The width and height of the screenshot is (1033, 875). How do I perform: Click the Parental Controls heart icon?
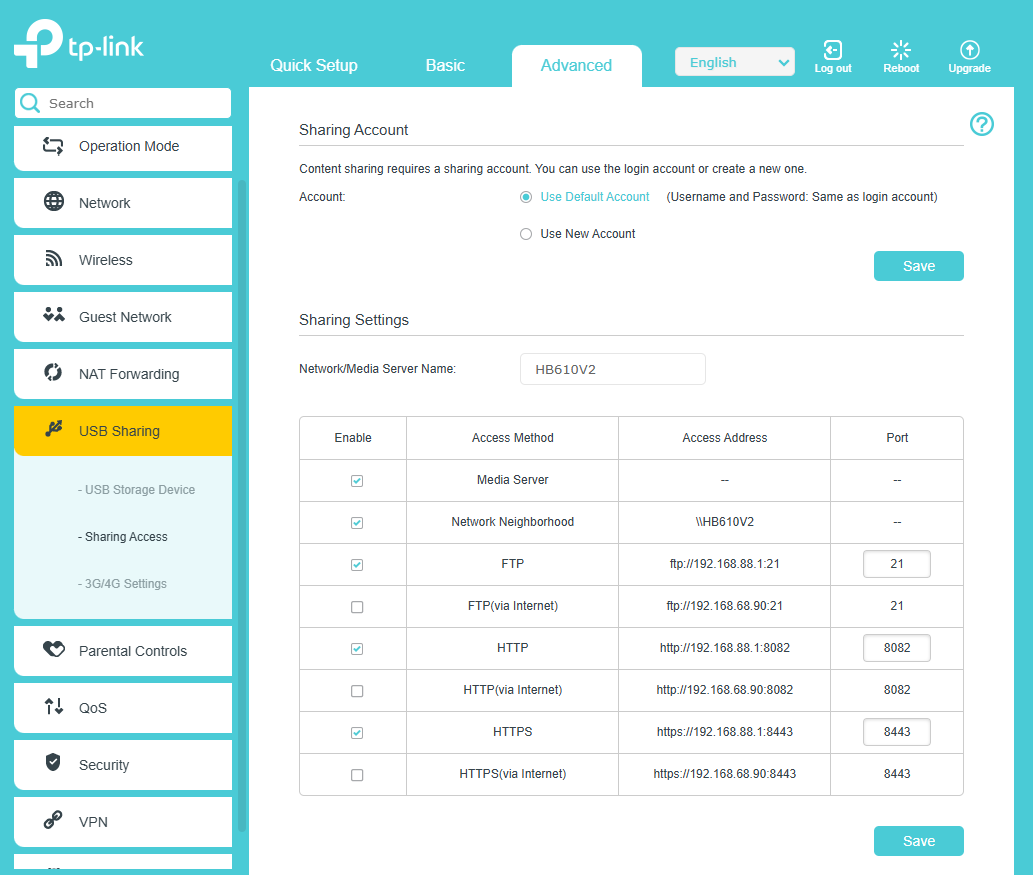pos(54,650)
